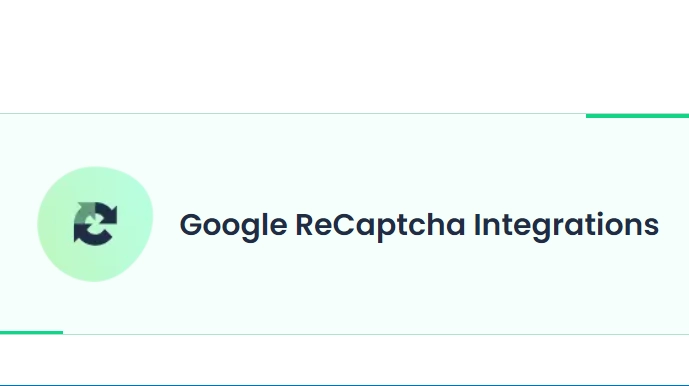Image resolution: width=689 pixels, height=386 pixels.
Task: Open the Google ReCaptcha Integrations heading
Action: coord(419,225)
